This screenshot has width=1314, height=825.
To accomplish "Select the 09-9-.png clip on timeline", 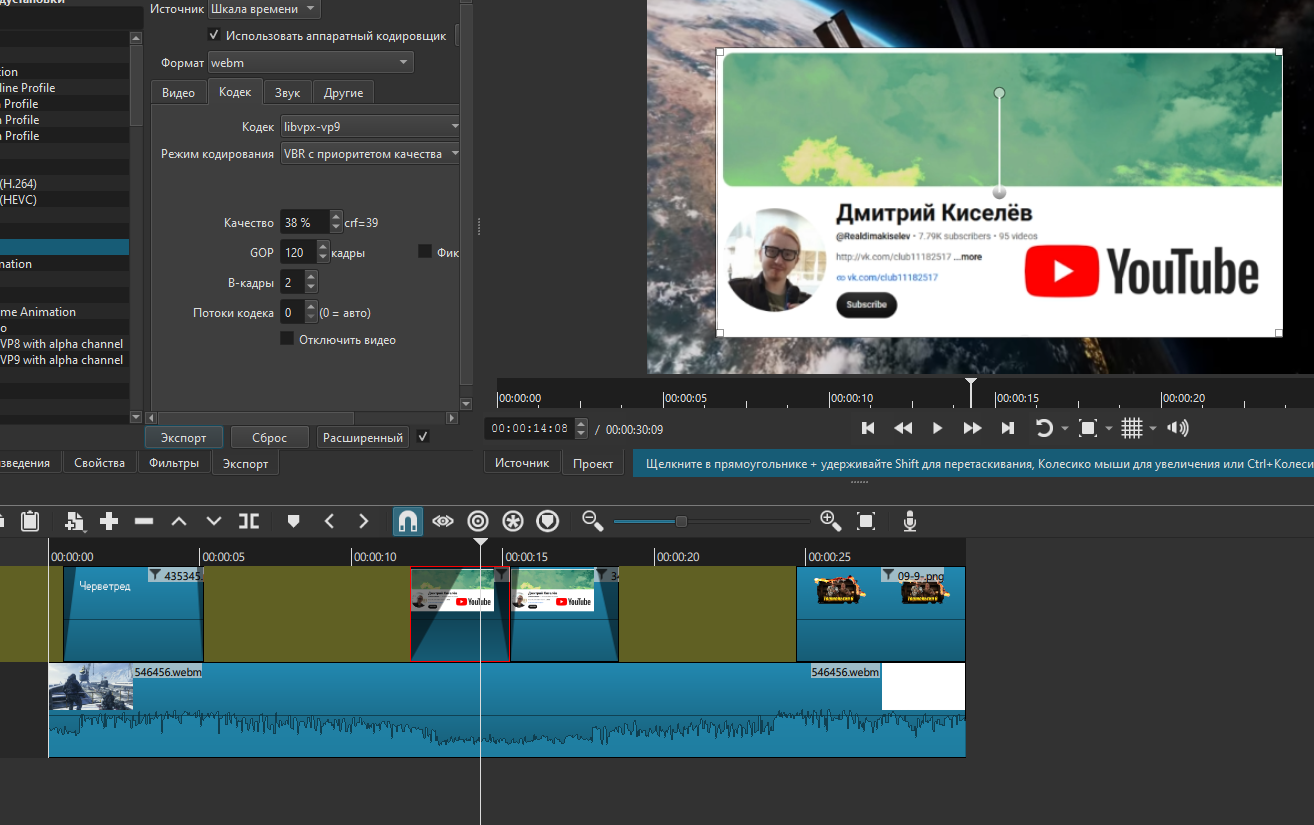I will [x=881, y=614].
